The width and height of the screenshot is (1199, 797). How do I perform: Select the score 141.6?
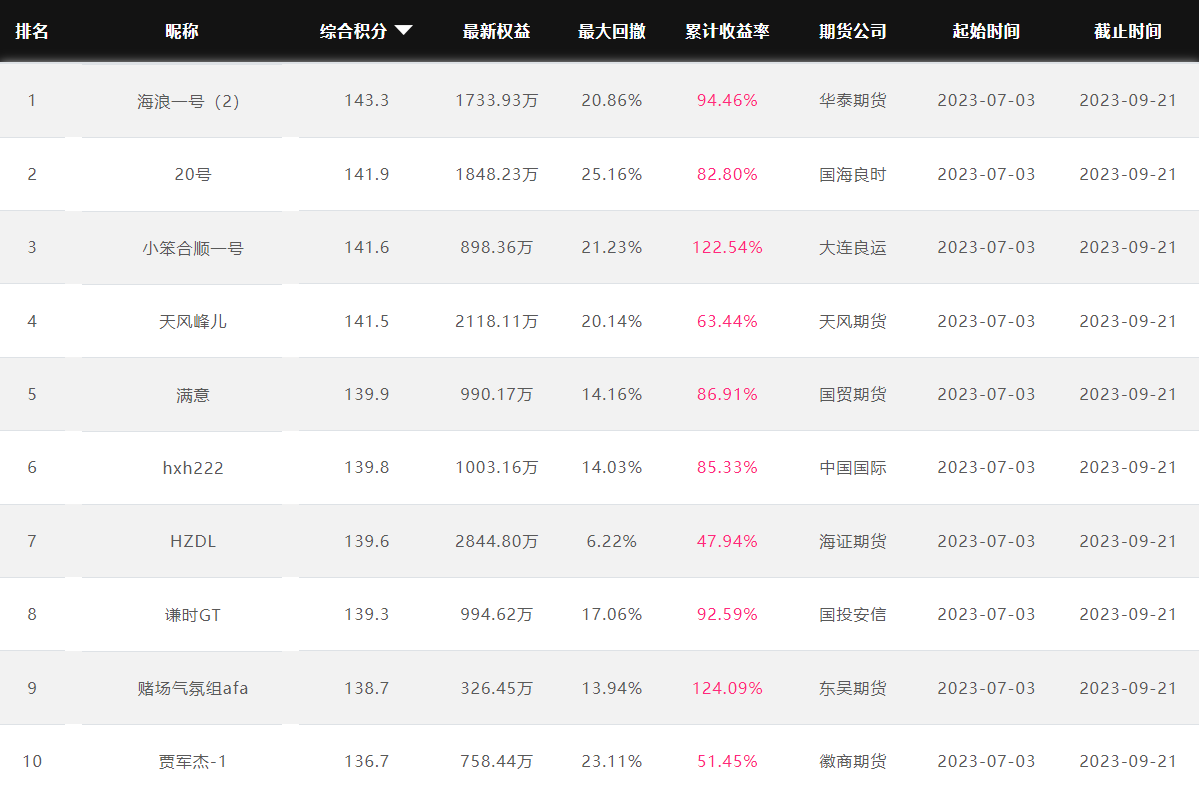pos(366,247)
